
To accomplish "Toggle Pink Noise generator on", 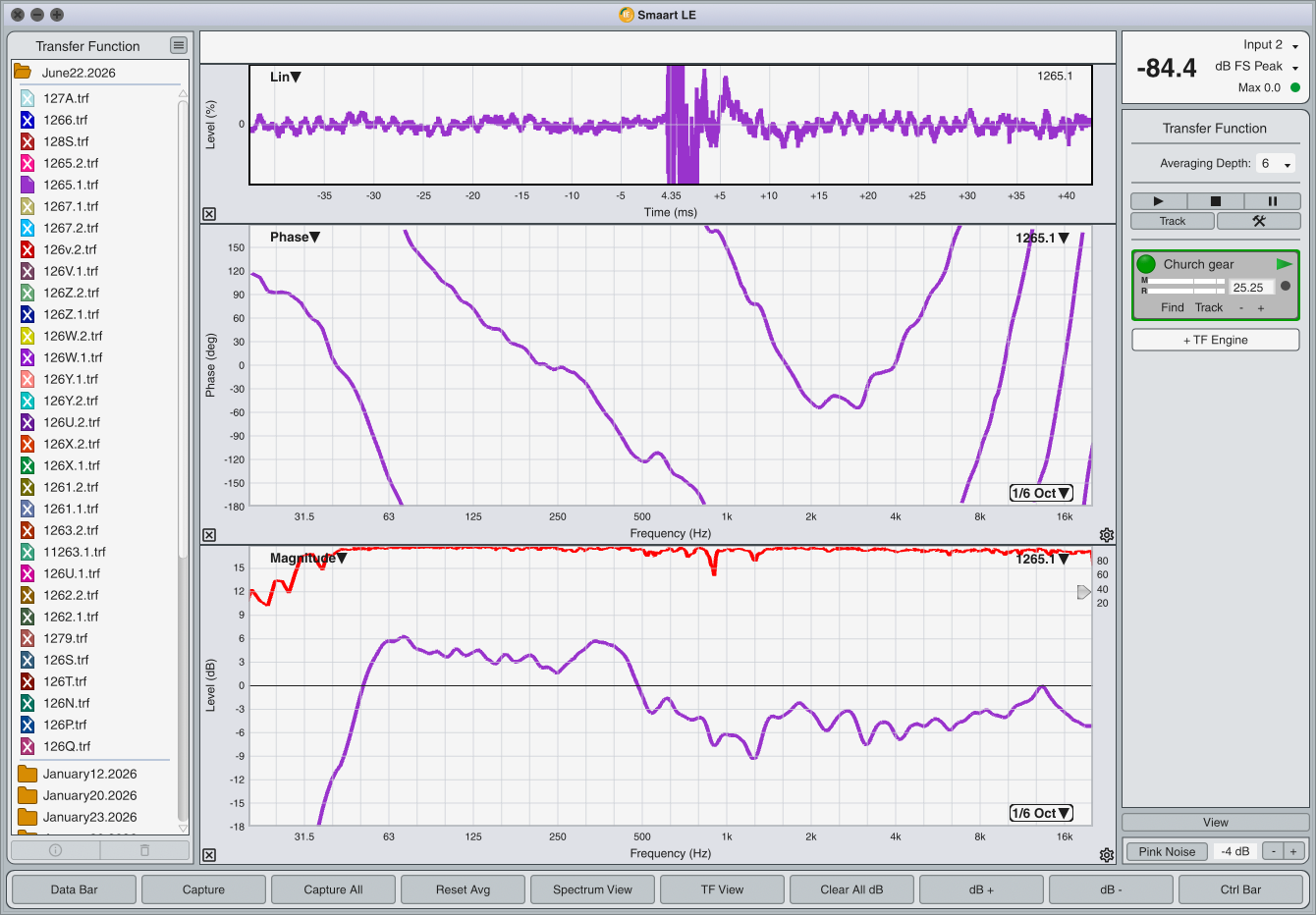I will coord(1167,851).
